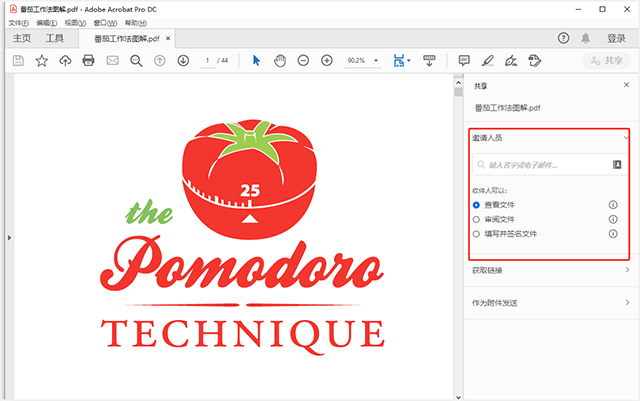Switch to the 工具 tab
This screenshot has width=640, height=401.
[x=54, y=38]
